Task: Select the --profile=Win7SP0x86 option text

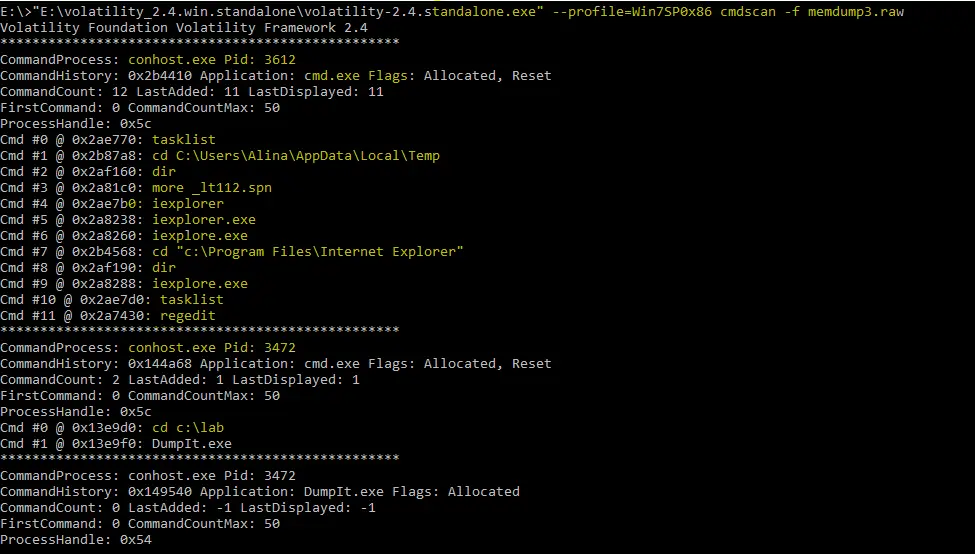Action: (632, 11)
